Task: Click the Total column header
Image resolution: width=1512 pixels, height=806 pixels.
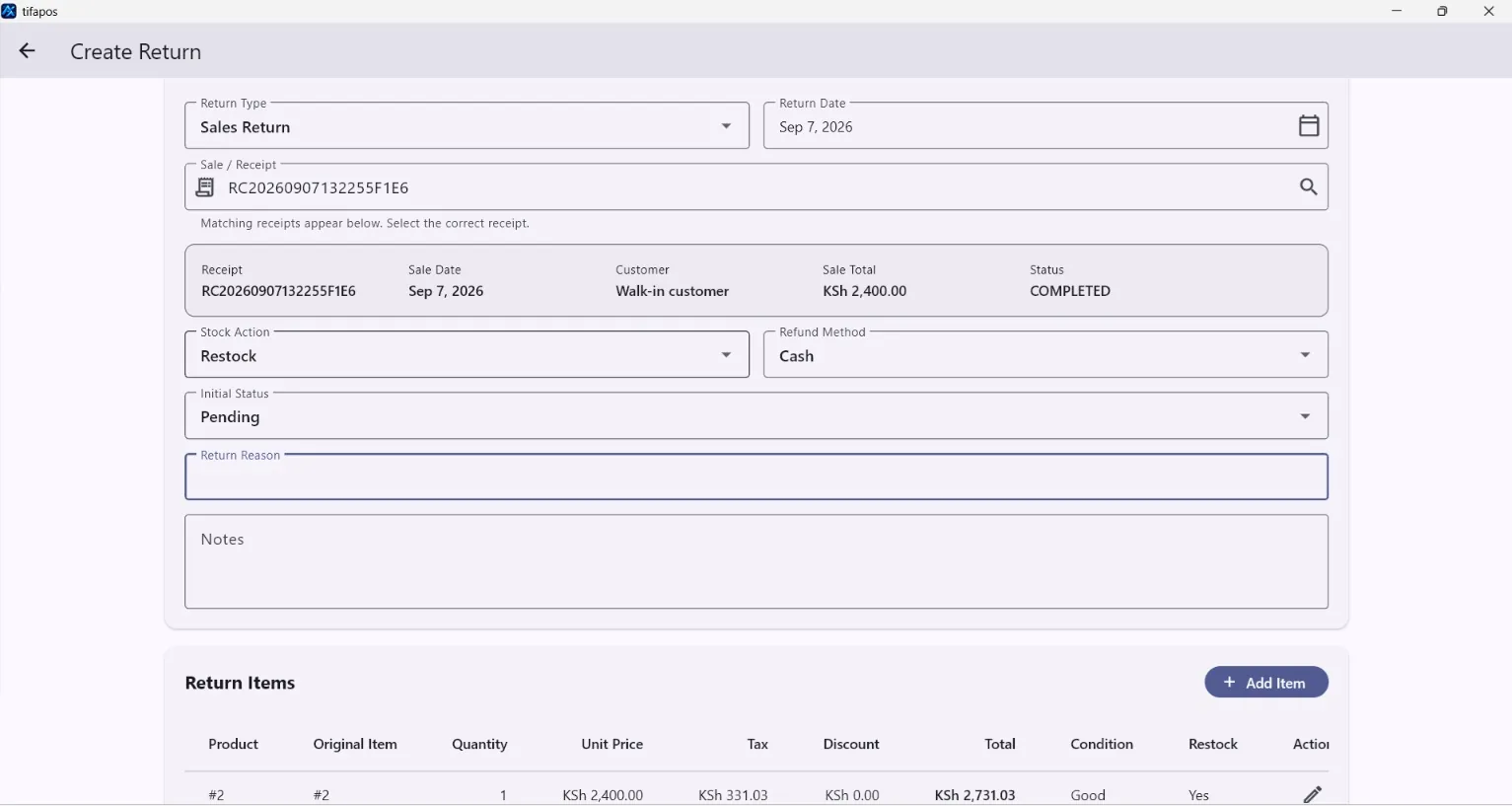Action: 1000,745
